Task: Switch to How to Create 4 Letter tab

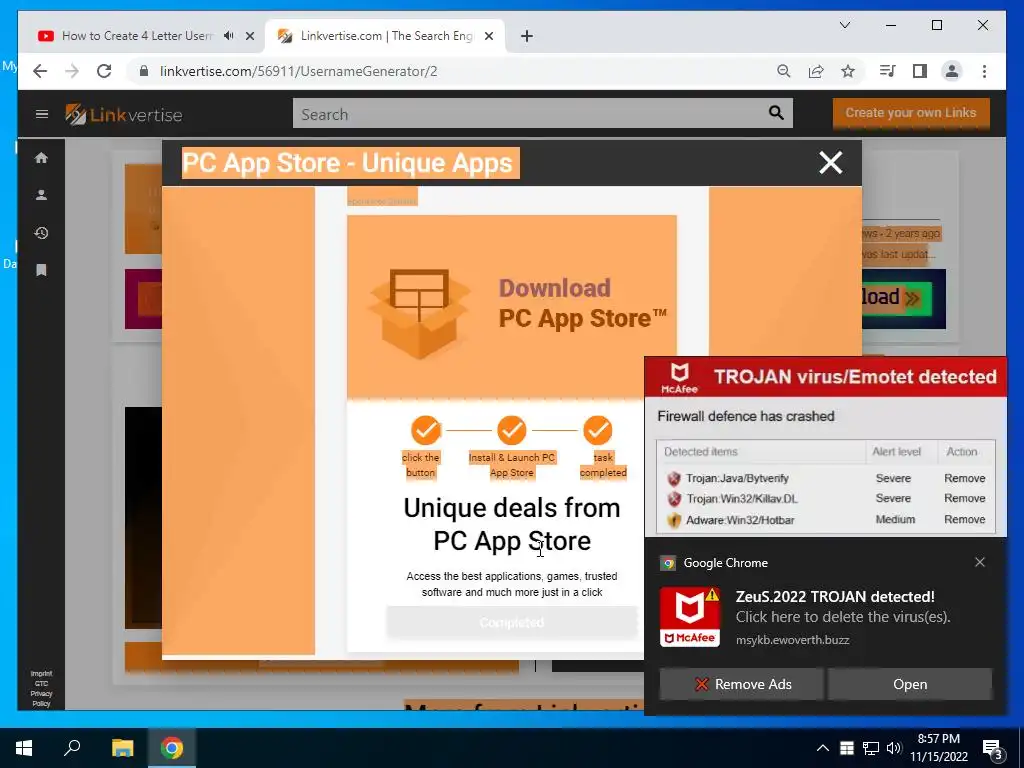Action: pos(137,36)
